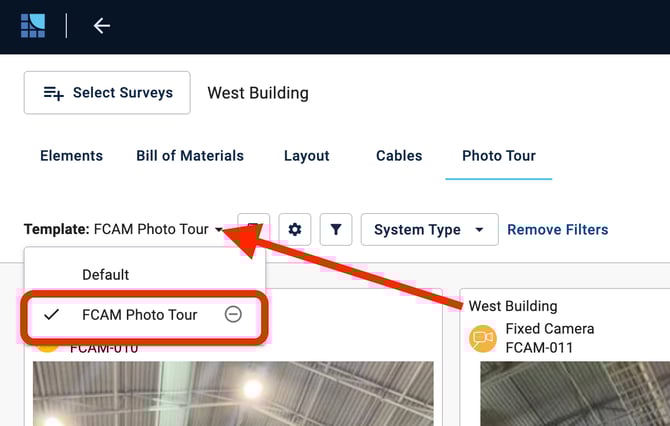Choose the Default template option
Image resolution: width=670 pixels, height=426 pixels.
click(x=106, y=274)
